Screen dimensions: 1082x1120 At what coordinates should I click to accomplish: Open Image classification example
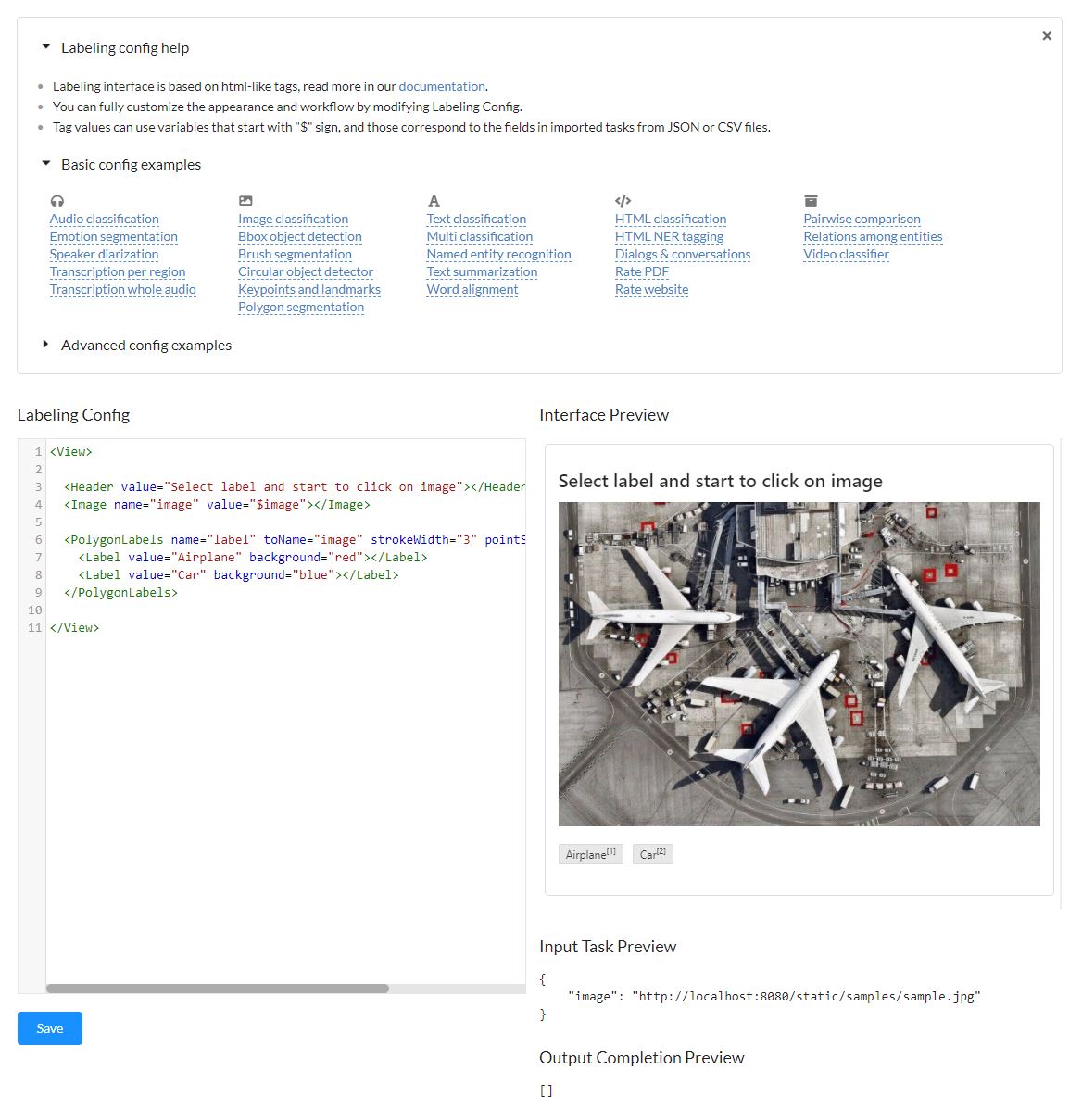293,220
